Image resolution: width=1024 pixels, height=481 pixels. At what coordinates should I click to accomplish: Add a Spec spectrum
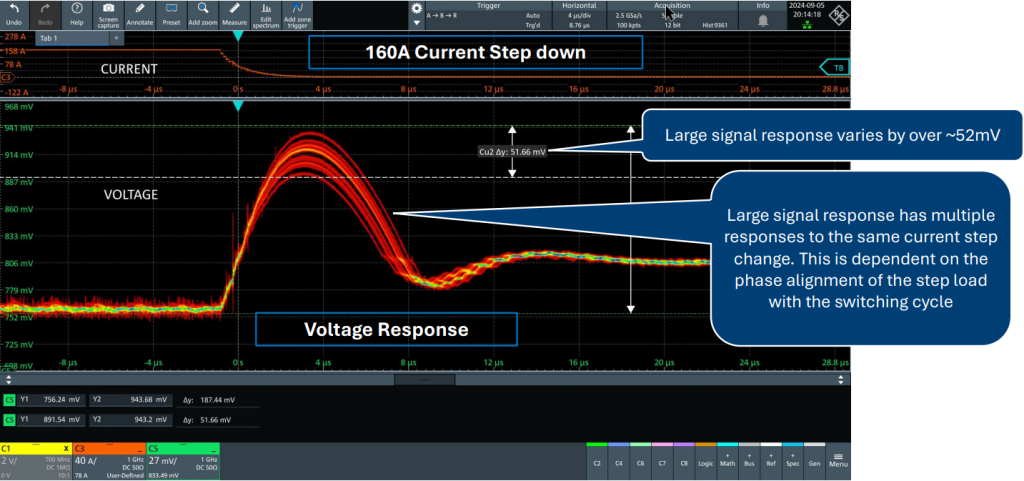click(793, 461)
